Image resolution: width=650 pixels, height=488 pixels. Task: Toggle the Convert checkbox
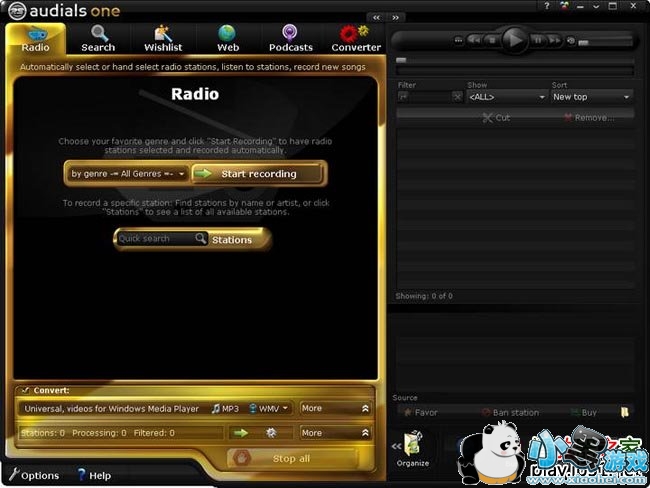pyautogui.click(x=26, y=390)
